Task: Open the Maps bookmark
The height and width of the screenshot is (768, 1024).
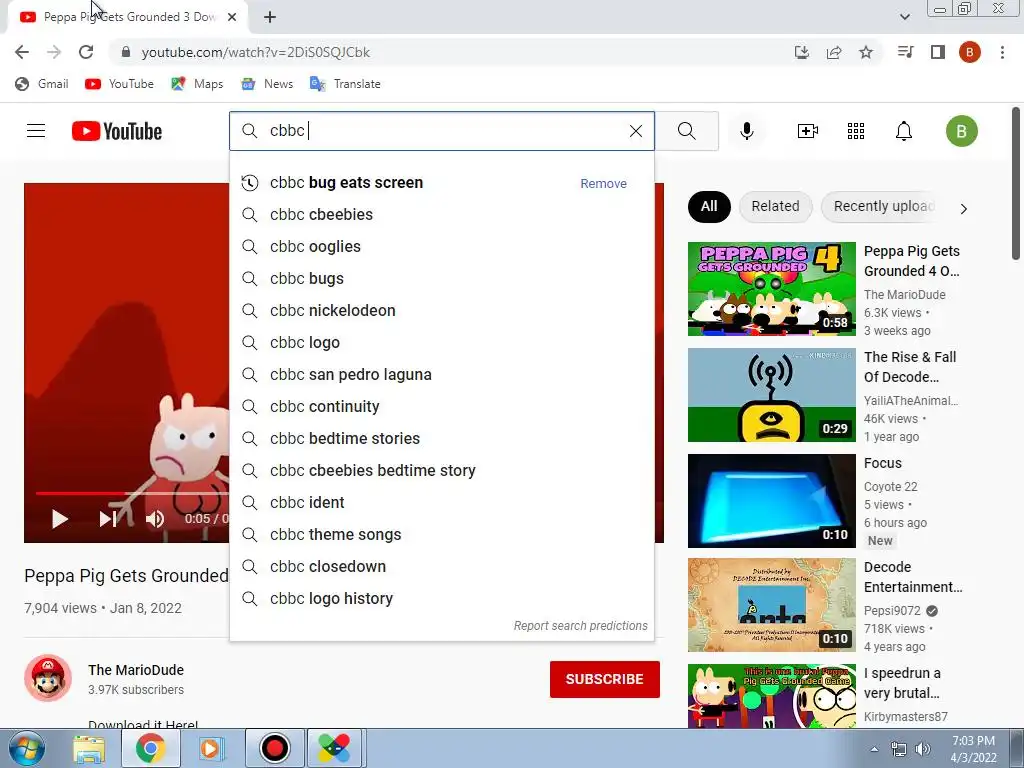Action: pos(197,84)
